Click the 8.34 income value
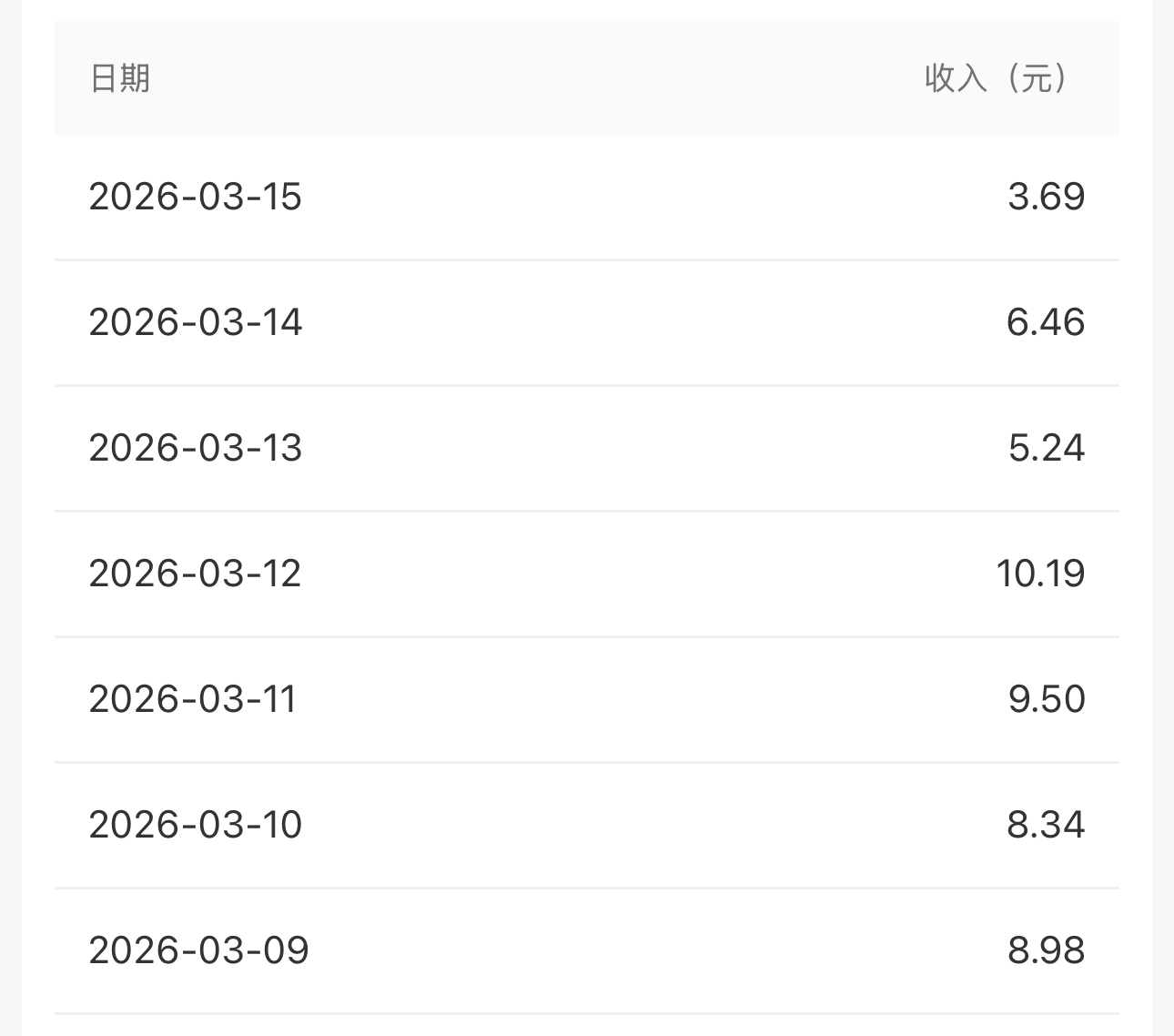This screenshot has height=1036, width=1174. click(x=1045, y=825)
